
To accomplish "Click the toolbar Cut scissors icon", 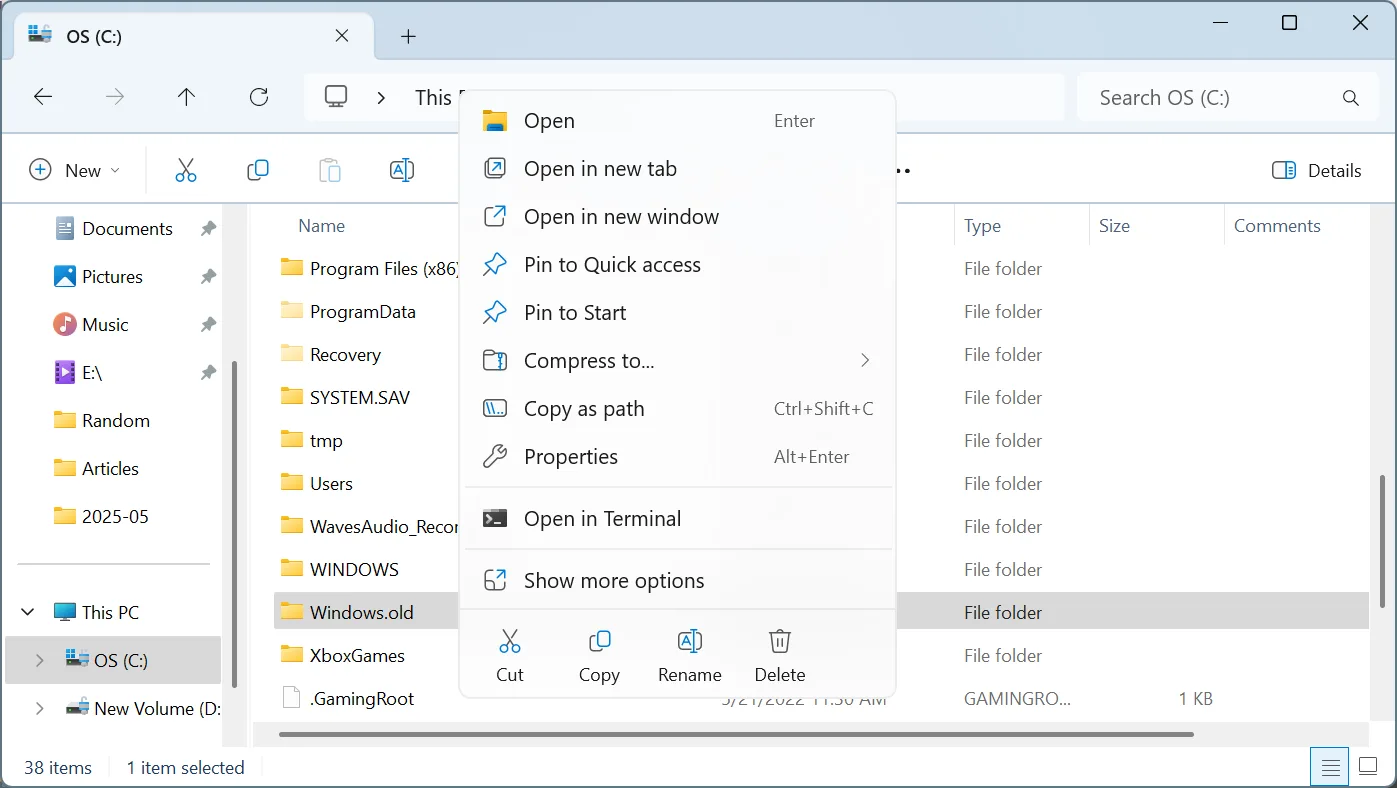I will tap(186, 170).
